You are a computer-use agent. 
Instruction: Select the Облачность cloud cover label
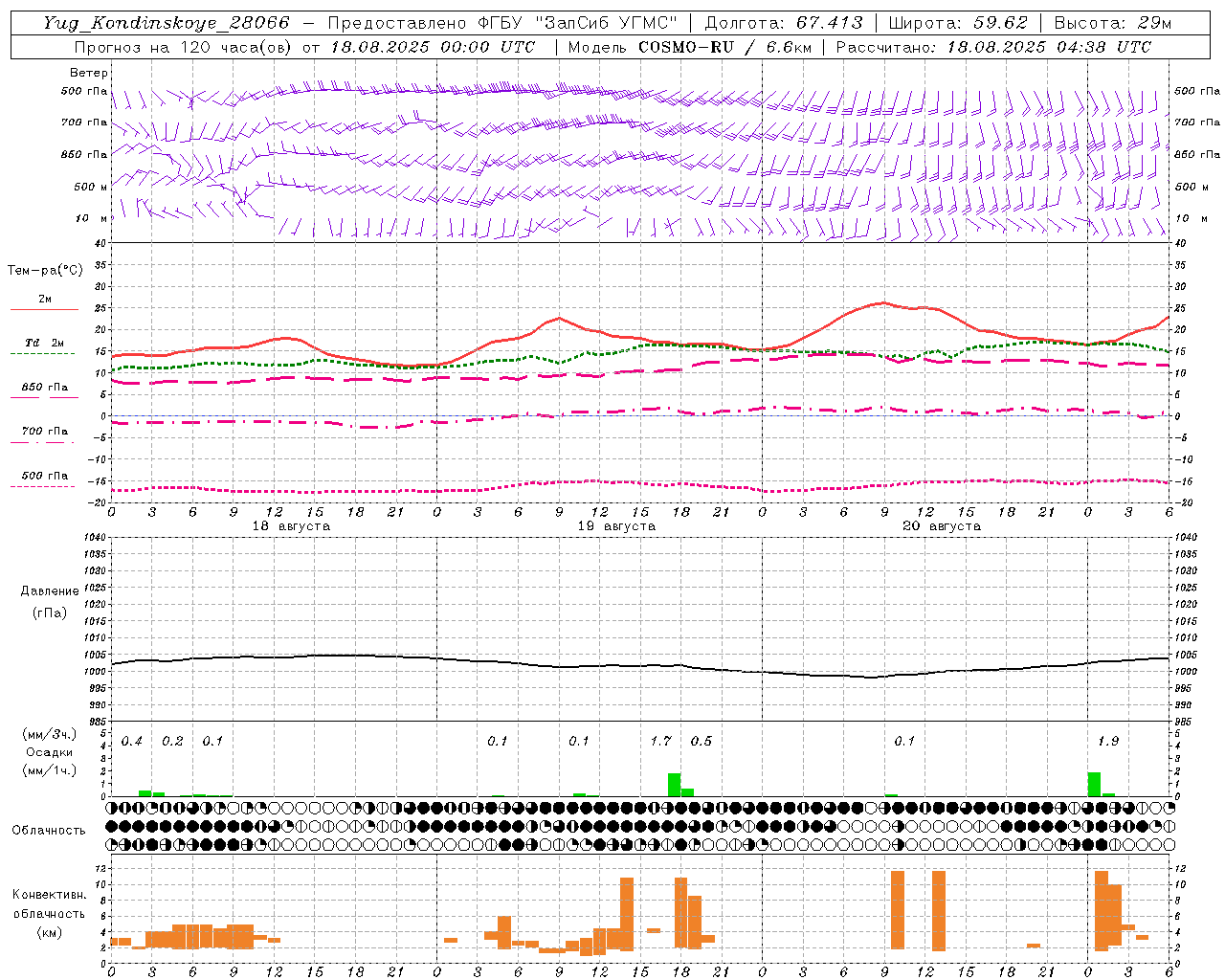(49, 830)
